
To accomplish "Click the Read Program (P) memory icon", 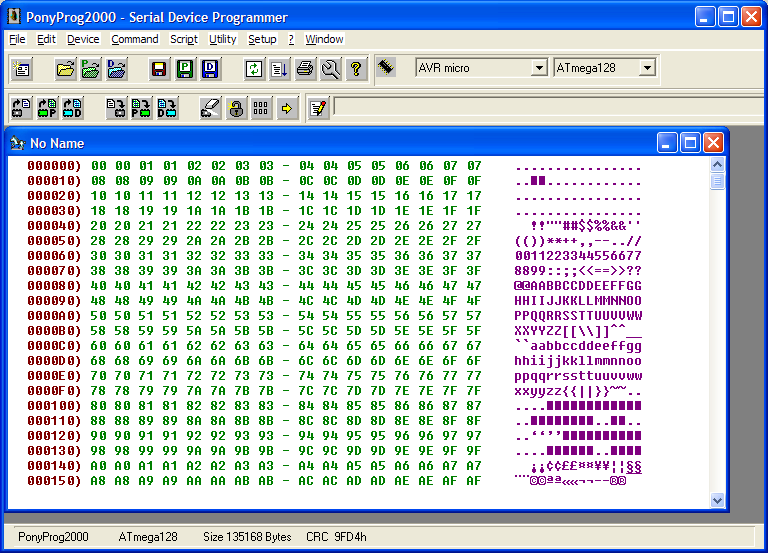I will click(47, 108).
